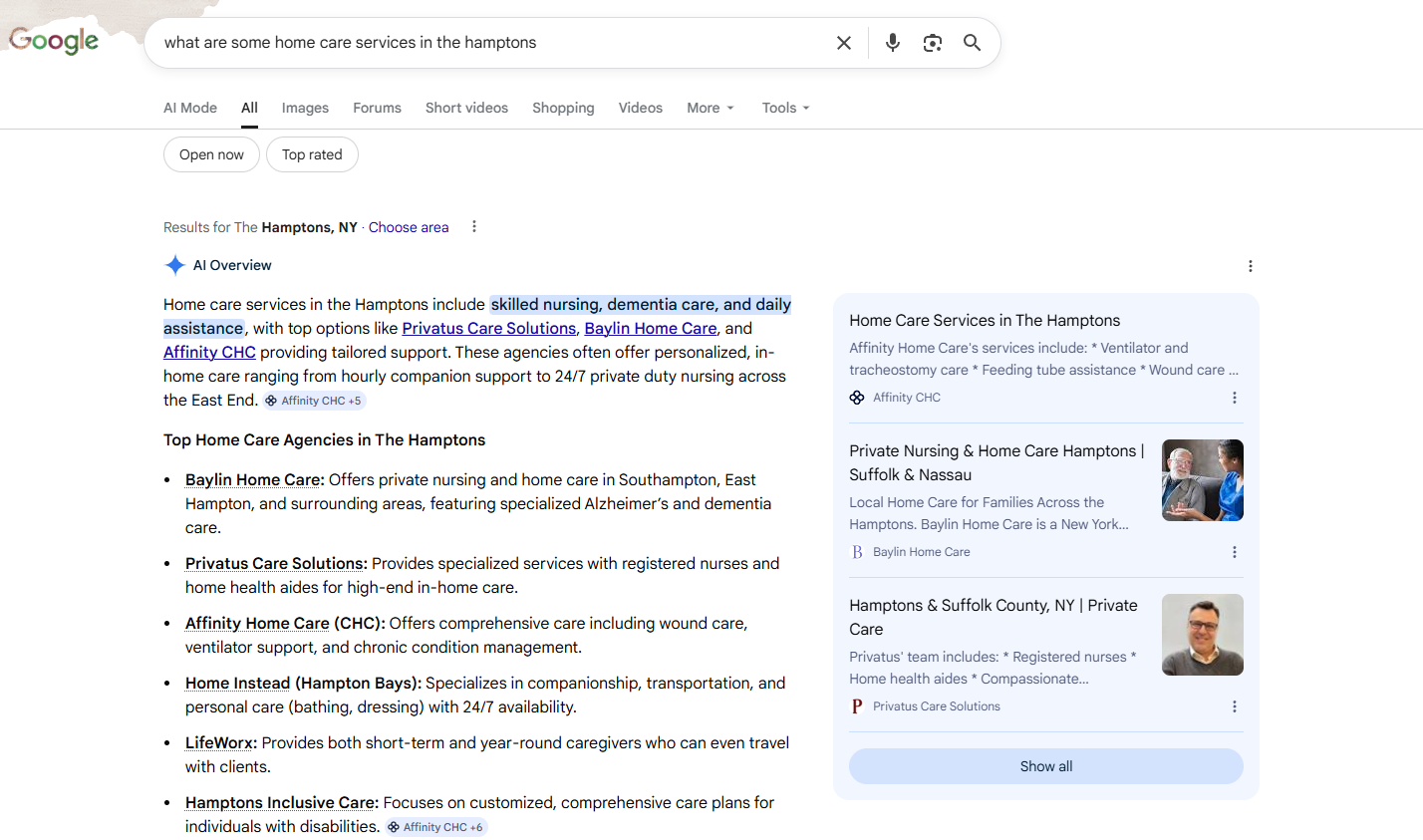Screen dimensions: 1423x840
Task: Click the Google logo
Action: tap(54, 41)
